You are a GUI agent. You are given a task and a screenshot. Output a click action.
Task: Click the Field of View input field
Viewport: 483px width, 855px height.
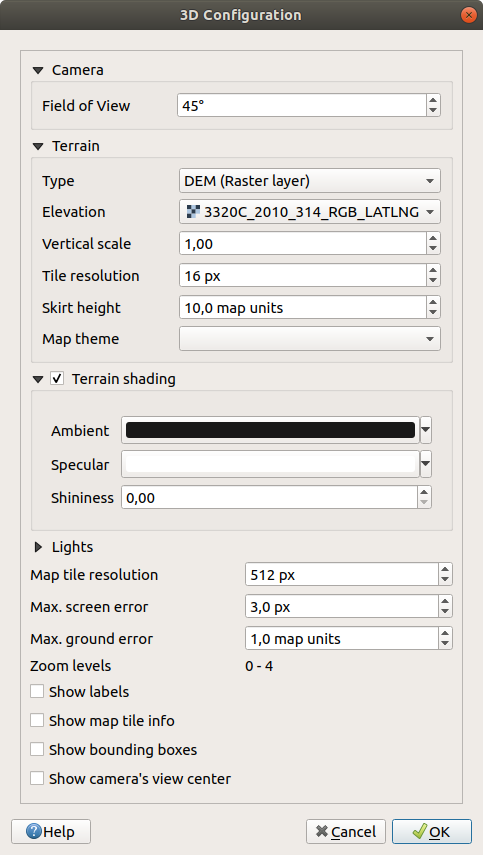click(x=302, y=105)
